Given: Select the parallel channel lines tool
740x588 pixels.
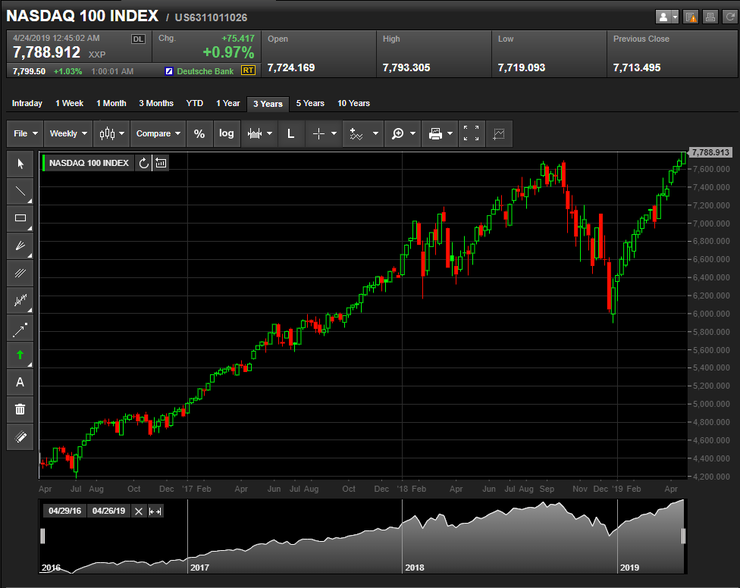Looking at the screenshot, I should pos(20,273).
